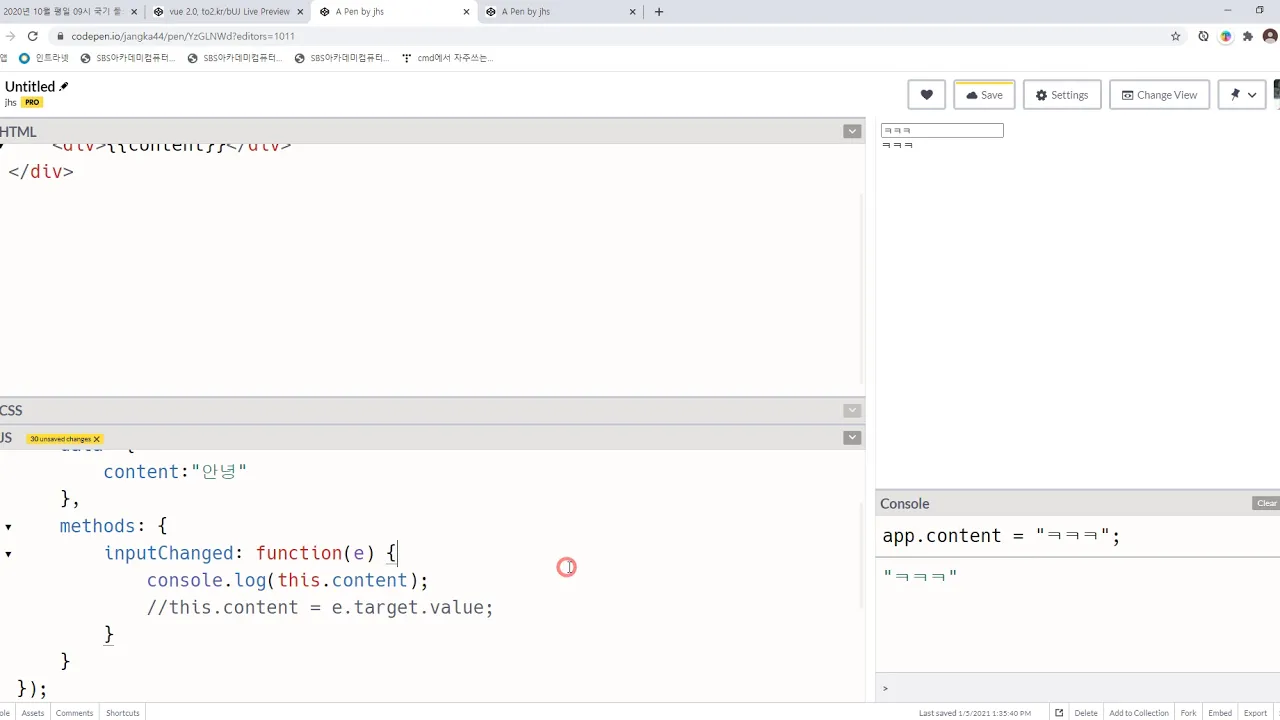Clear the console output

[1266, 503]
